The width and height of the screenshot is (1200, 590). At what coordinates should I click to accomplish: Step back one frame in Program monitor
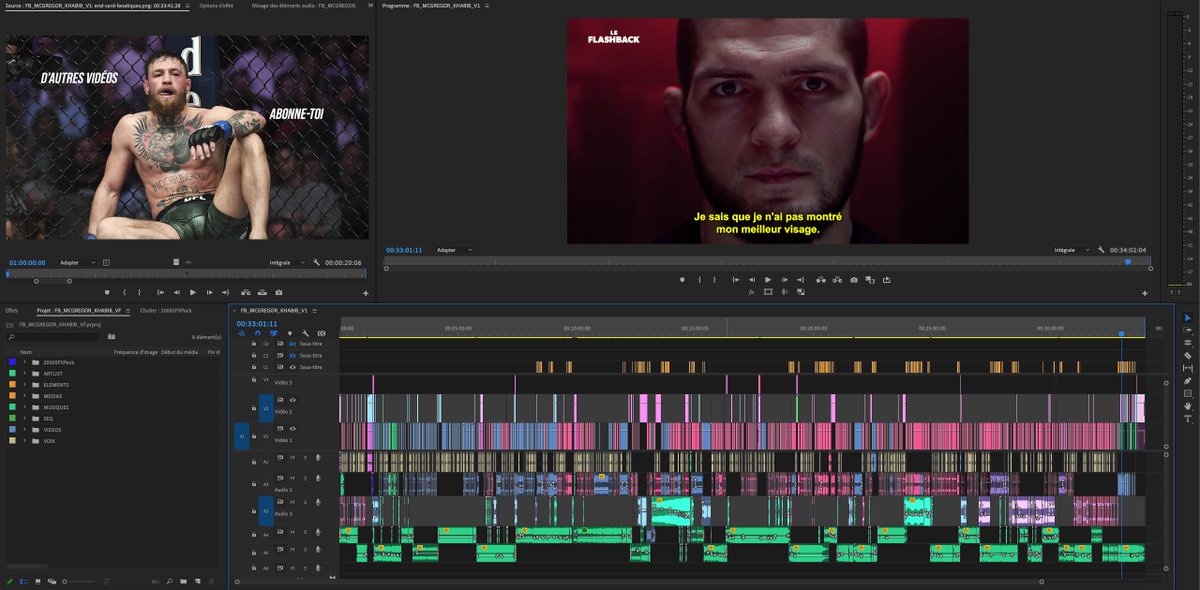752,280
